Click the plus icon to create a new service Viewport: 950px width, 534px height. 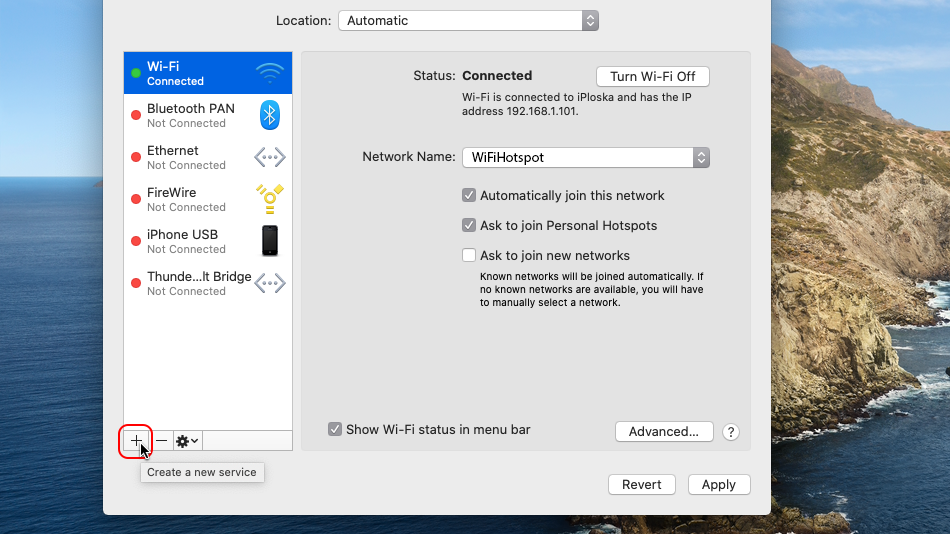pyautogui.click(x=136, y=441)
